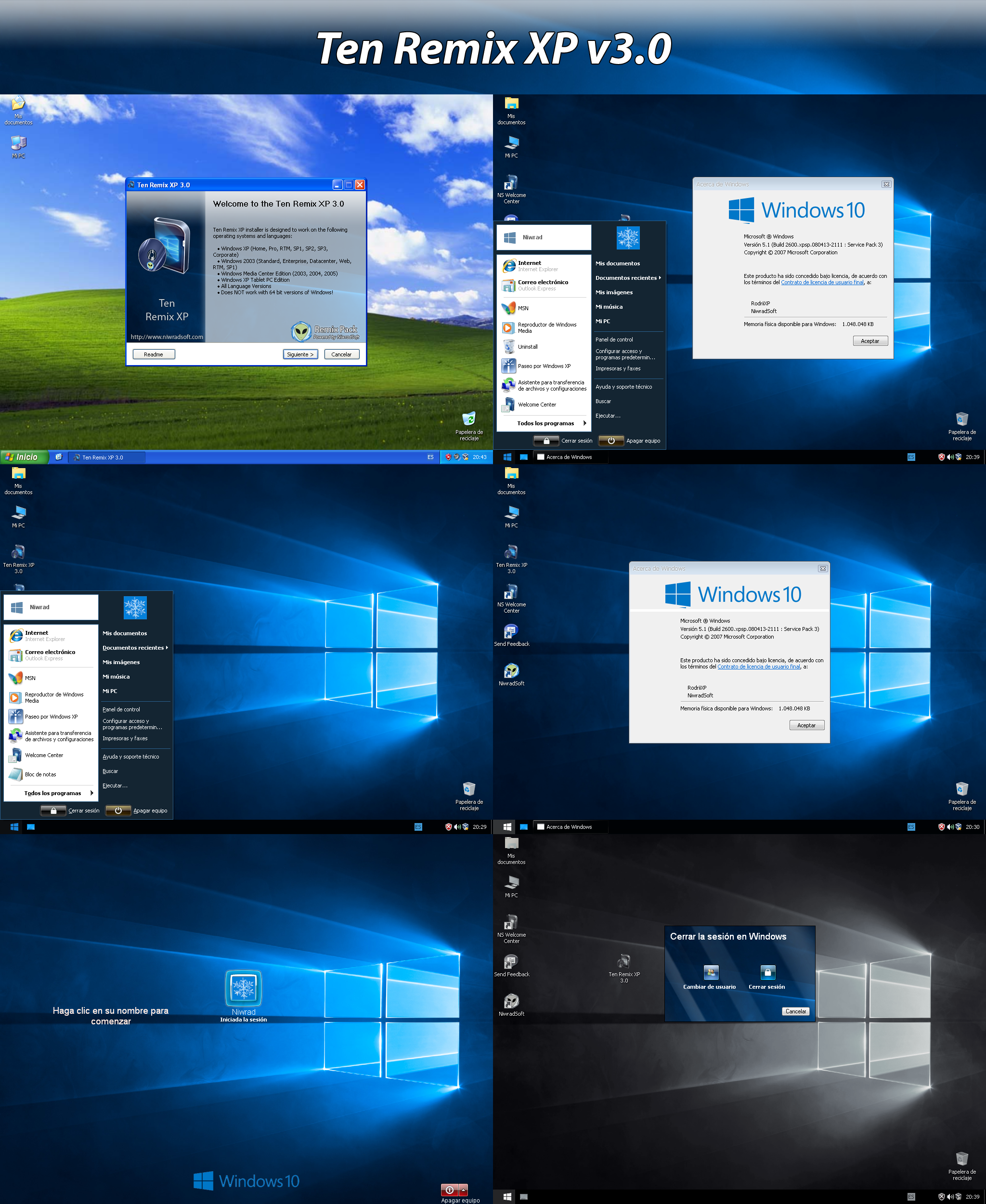Click snowflake user picture above Bloc de notas menu
The height and width of the screenshot is (1204, 986).
coord(135,608)
